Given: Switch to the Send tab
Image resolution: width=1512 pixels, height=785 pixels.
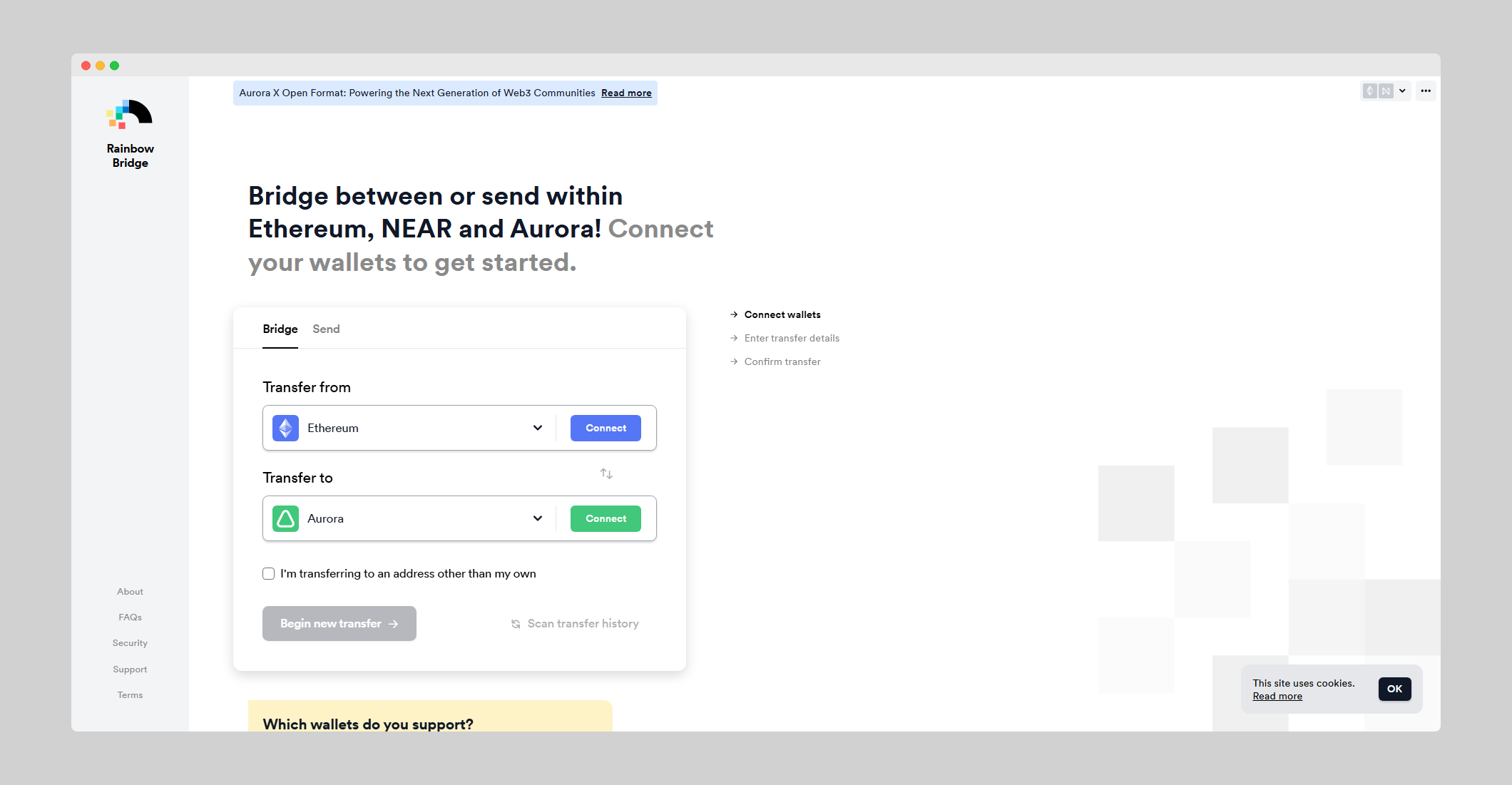Looking at the screenshot, I should 326,329.
